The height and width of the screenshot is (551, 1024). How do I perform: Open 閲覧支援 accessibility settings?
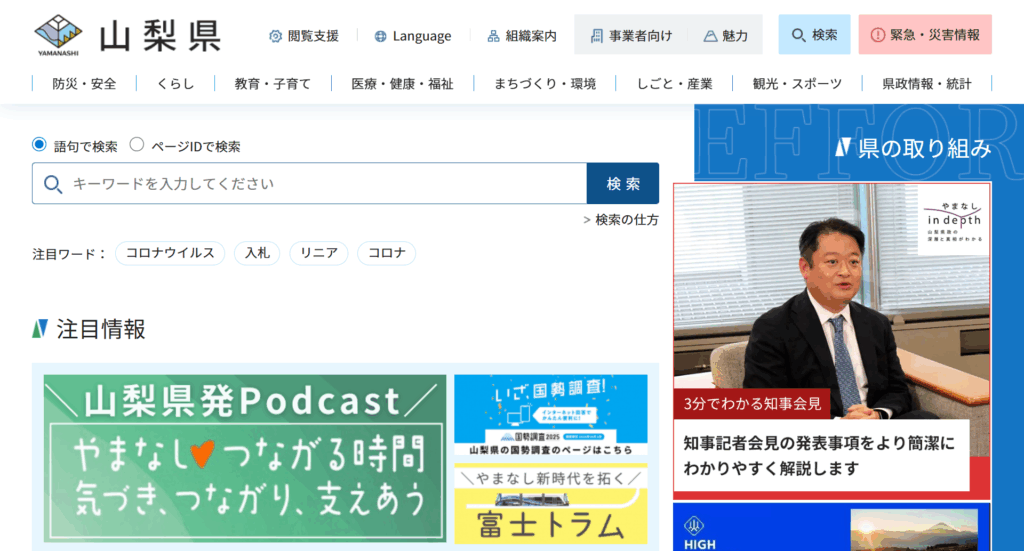[x=303, y=36]
